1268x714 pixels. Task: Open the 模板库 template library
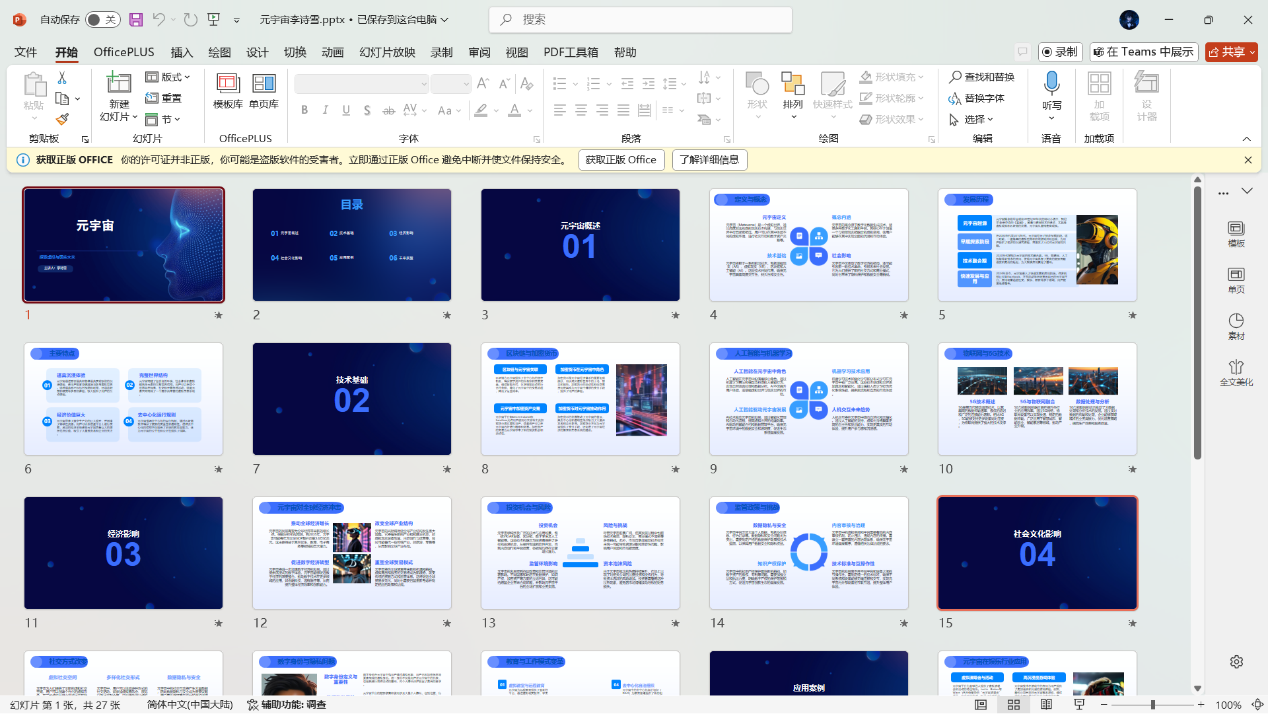(x=228, y=91)
